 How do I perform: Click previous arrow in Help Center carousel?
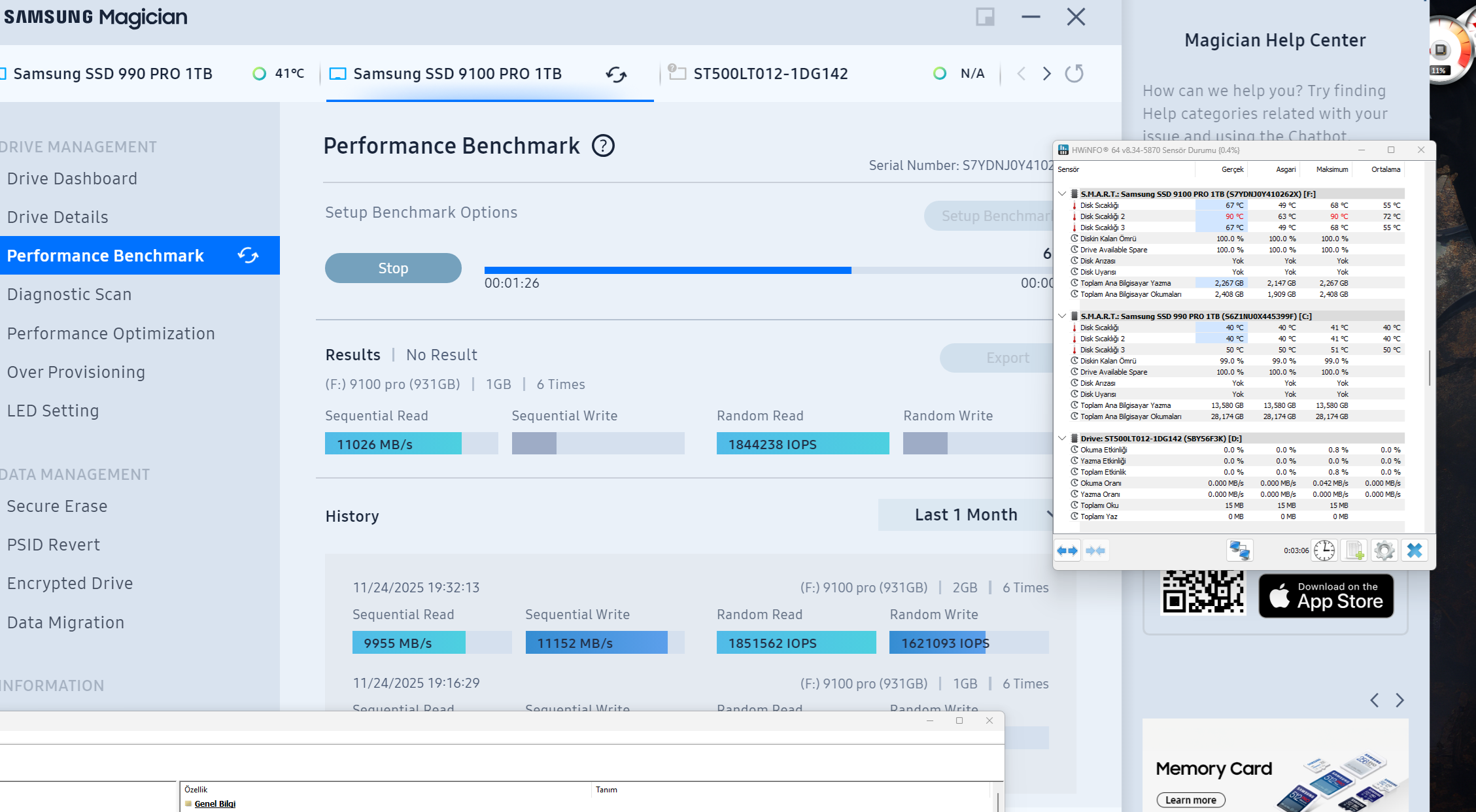coord(1375,700)
